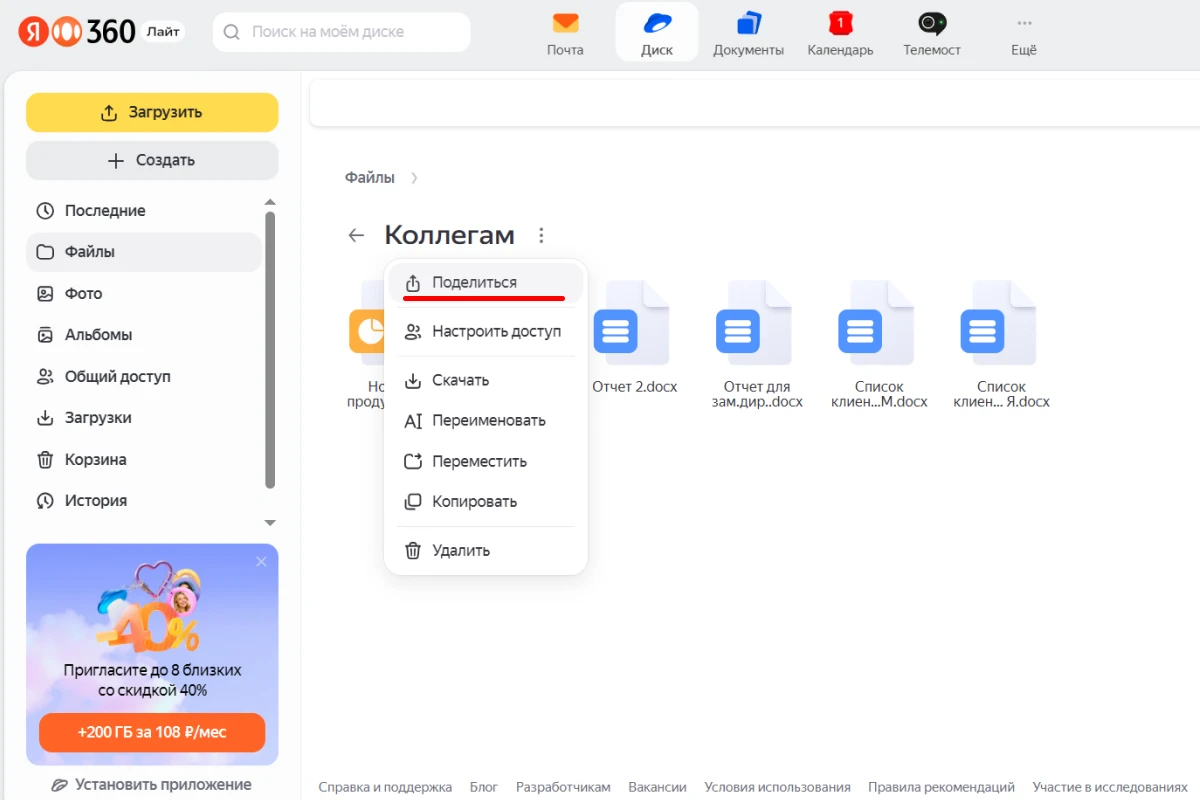
Task: Open Корзина in the sidebar
Action: click(144, 460)
